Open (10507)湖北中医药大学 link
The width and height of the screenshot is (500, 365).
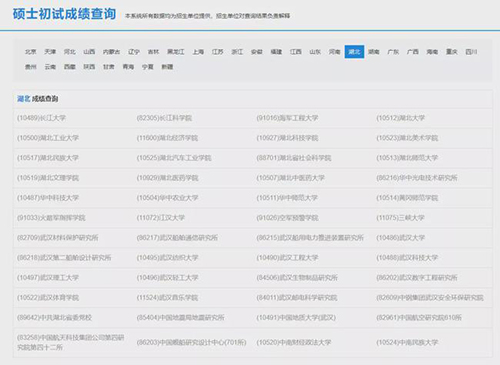pyautogui.click(x=290, y=178)
